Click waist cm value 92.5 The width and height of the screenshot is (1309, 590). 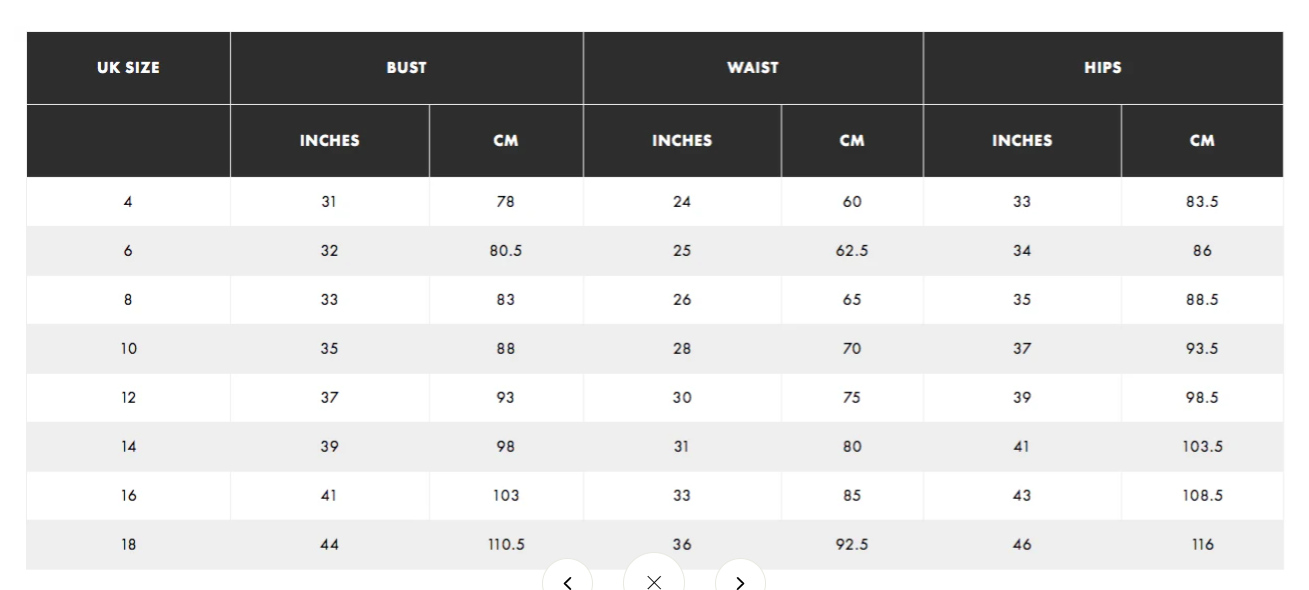tap(852, 545)
